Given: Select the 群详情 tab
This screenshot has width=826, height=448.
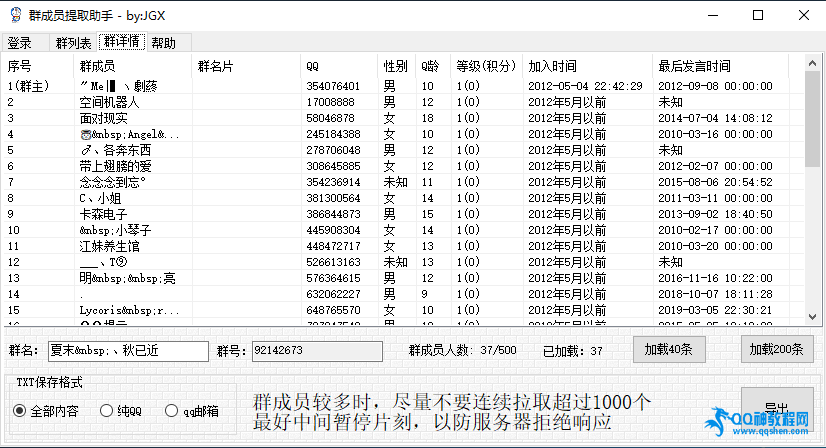Looking at the screenshot, I should (122, 42).
